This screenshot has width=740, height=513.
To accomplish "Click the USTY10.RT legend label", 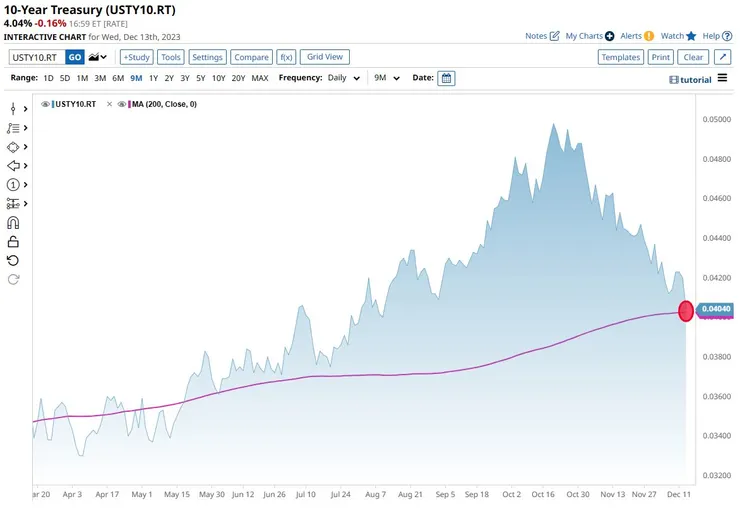I will 76,104.
